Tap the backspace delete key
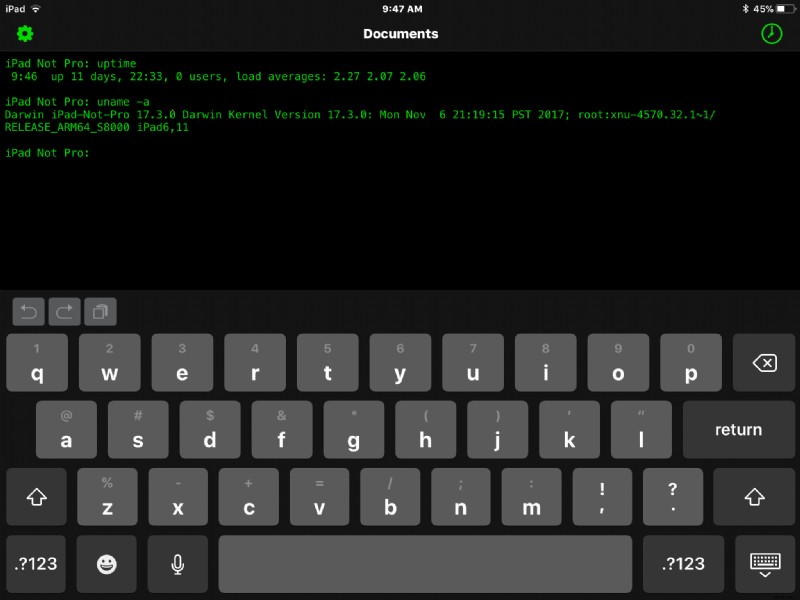800x600 pixels. tap(764, 363)
